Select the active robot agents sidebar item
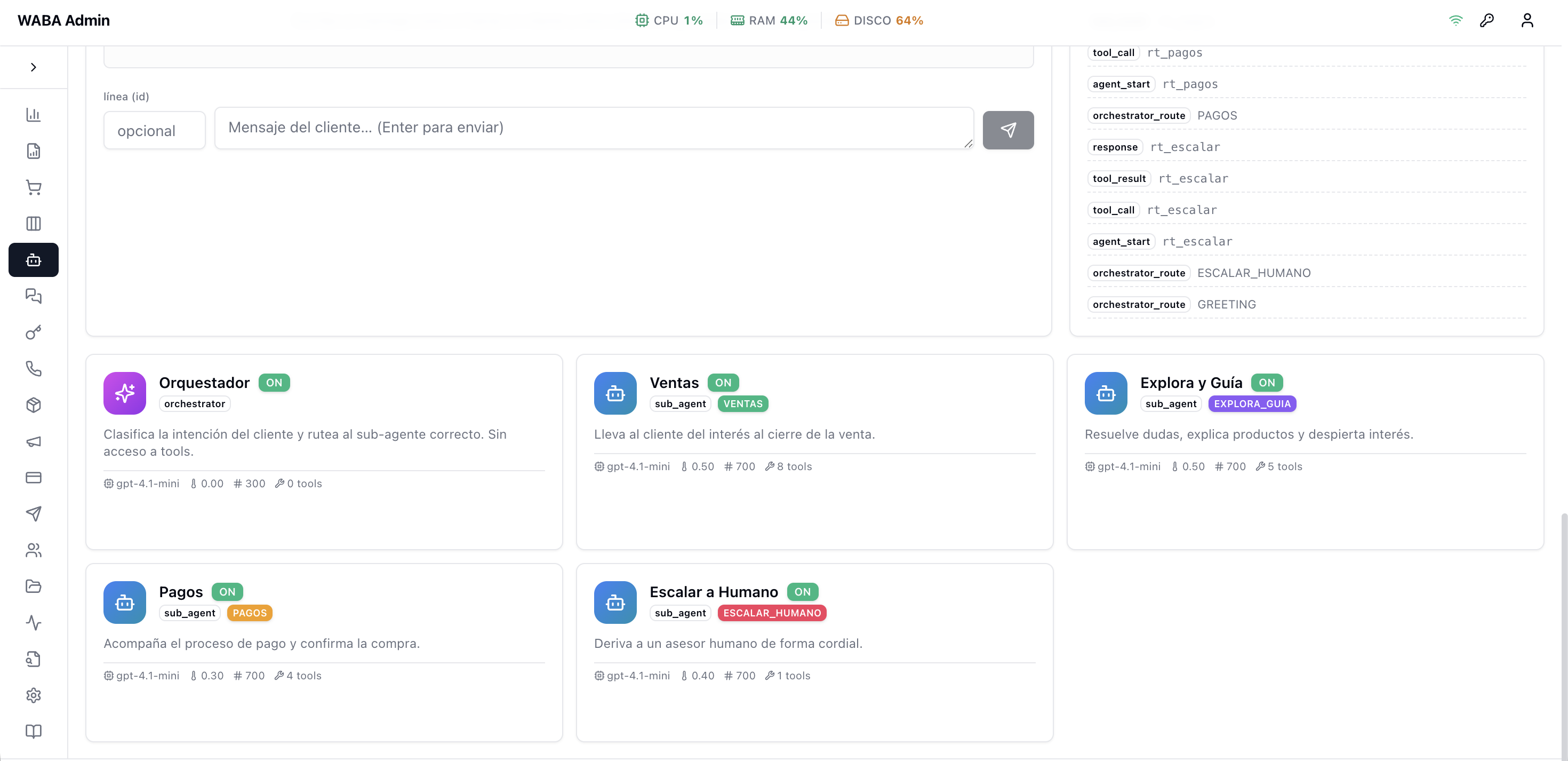Viewport: 1568px width, 761px height. [34, 260]
